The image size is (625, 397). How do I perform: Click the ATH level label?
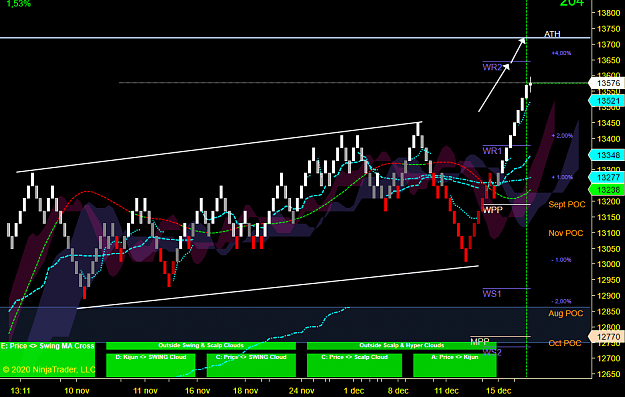[552, 34]
